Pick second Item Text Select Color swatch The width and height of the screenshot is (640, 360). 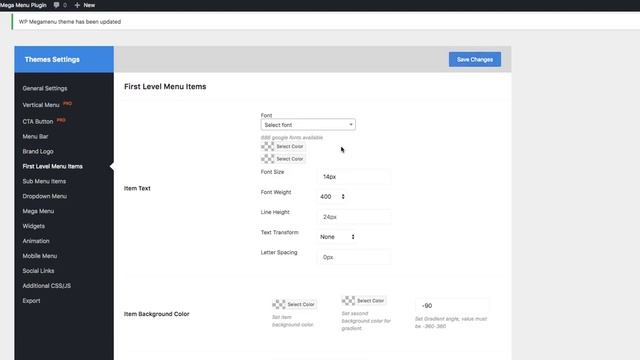(283, 159)
